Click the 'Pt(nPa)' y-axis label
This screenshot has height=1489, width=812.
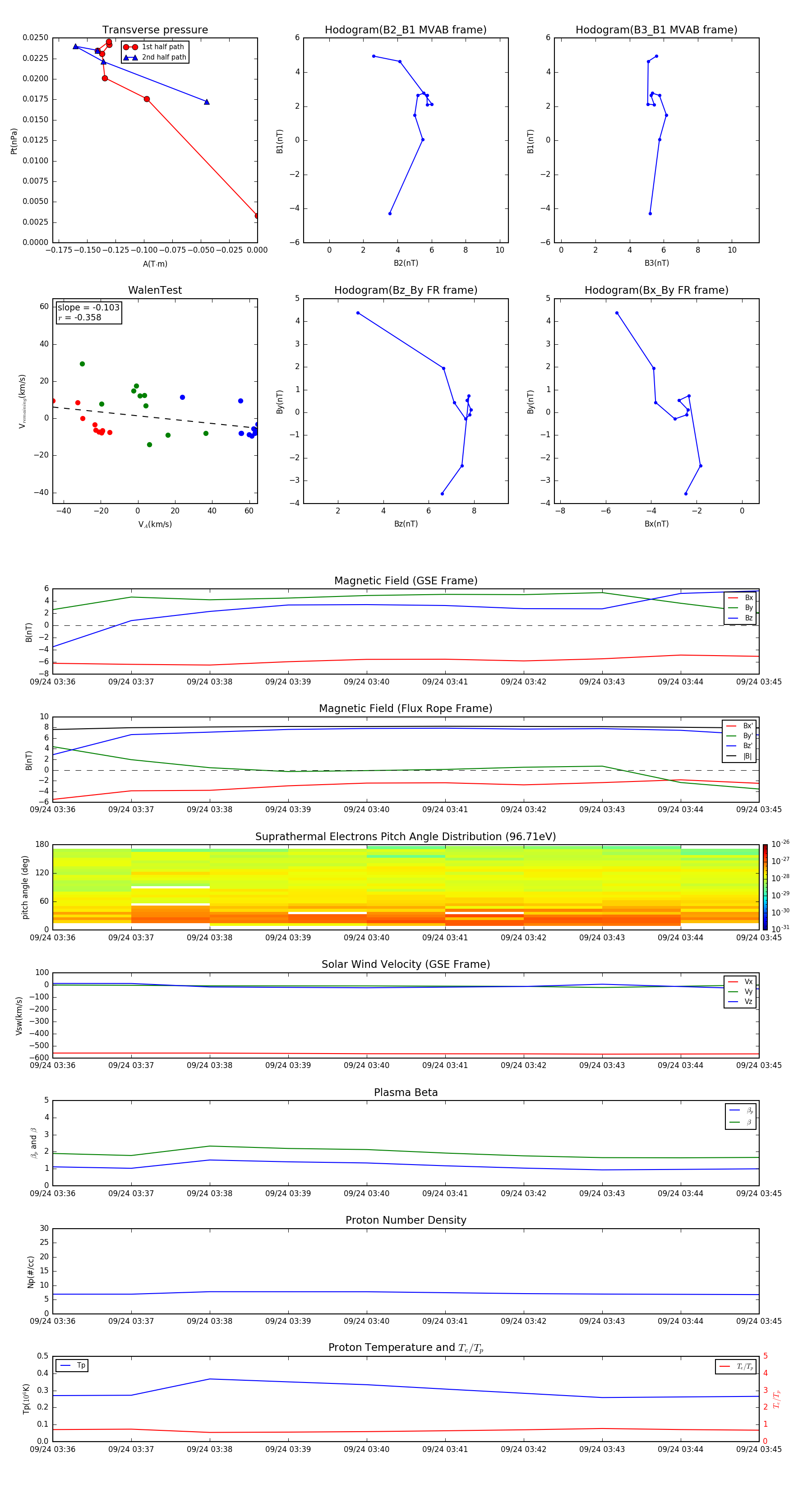[x=14, y=140]
